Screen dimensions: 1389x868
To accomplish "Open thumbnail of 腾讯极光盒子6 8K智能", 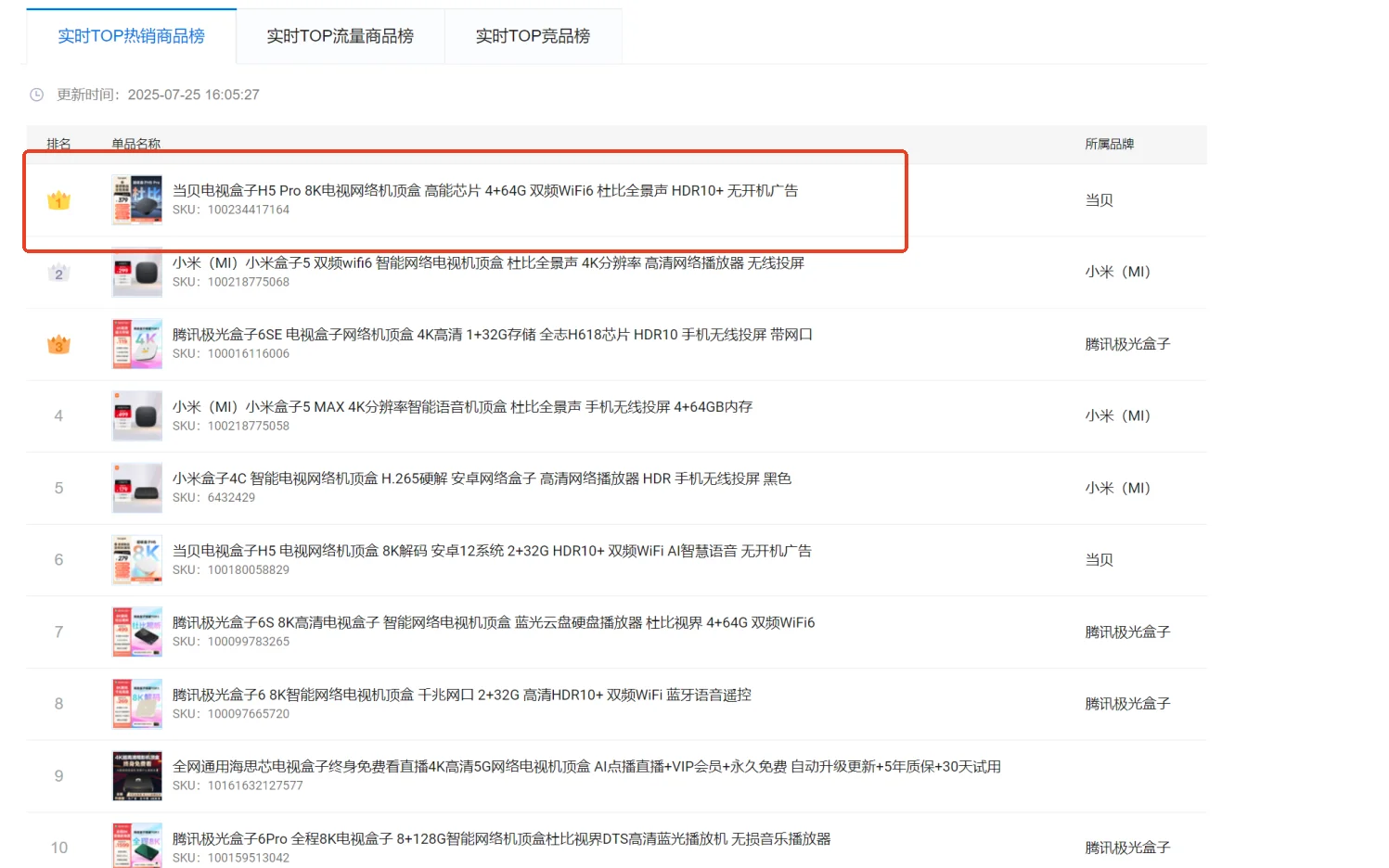I will point(137,704).
